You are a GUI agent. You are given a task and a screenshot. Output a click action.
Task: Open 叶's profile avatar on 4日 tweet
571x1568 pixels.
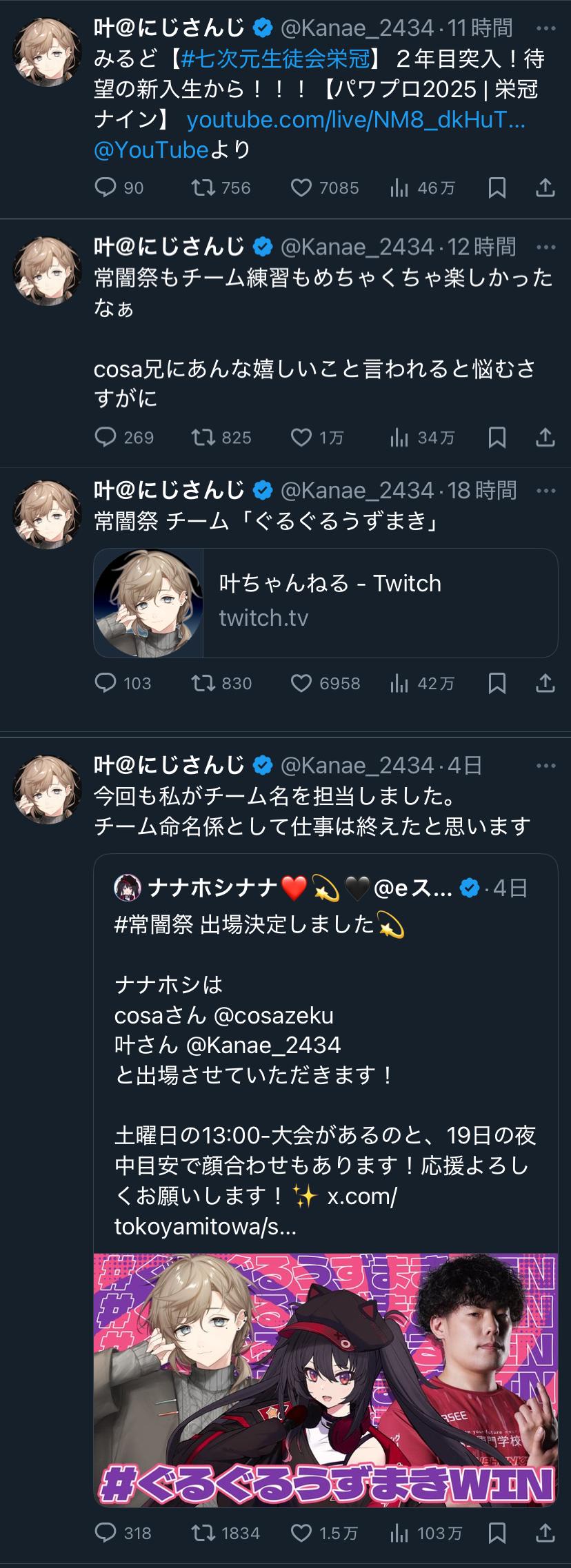47,790
